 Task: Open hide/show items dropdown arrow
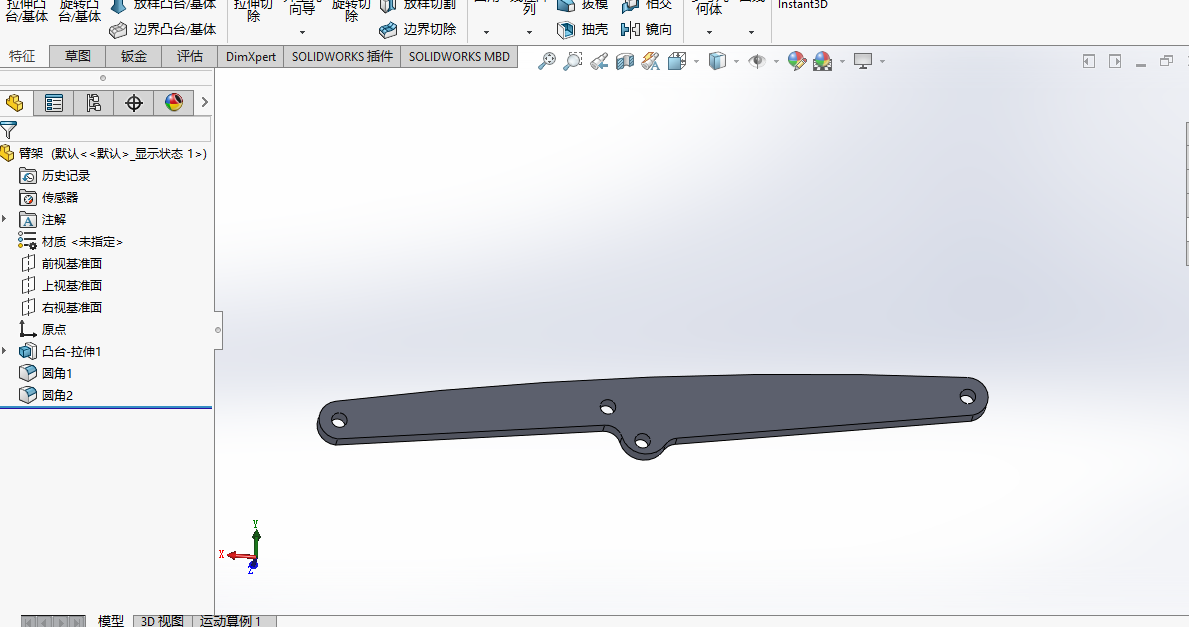coord(776,61)
